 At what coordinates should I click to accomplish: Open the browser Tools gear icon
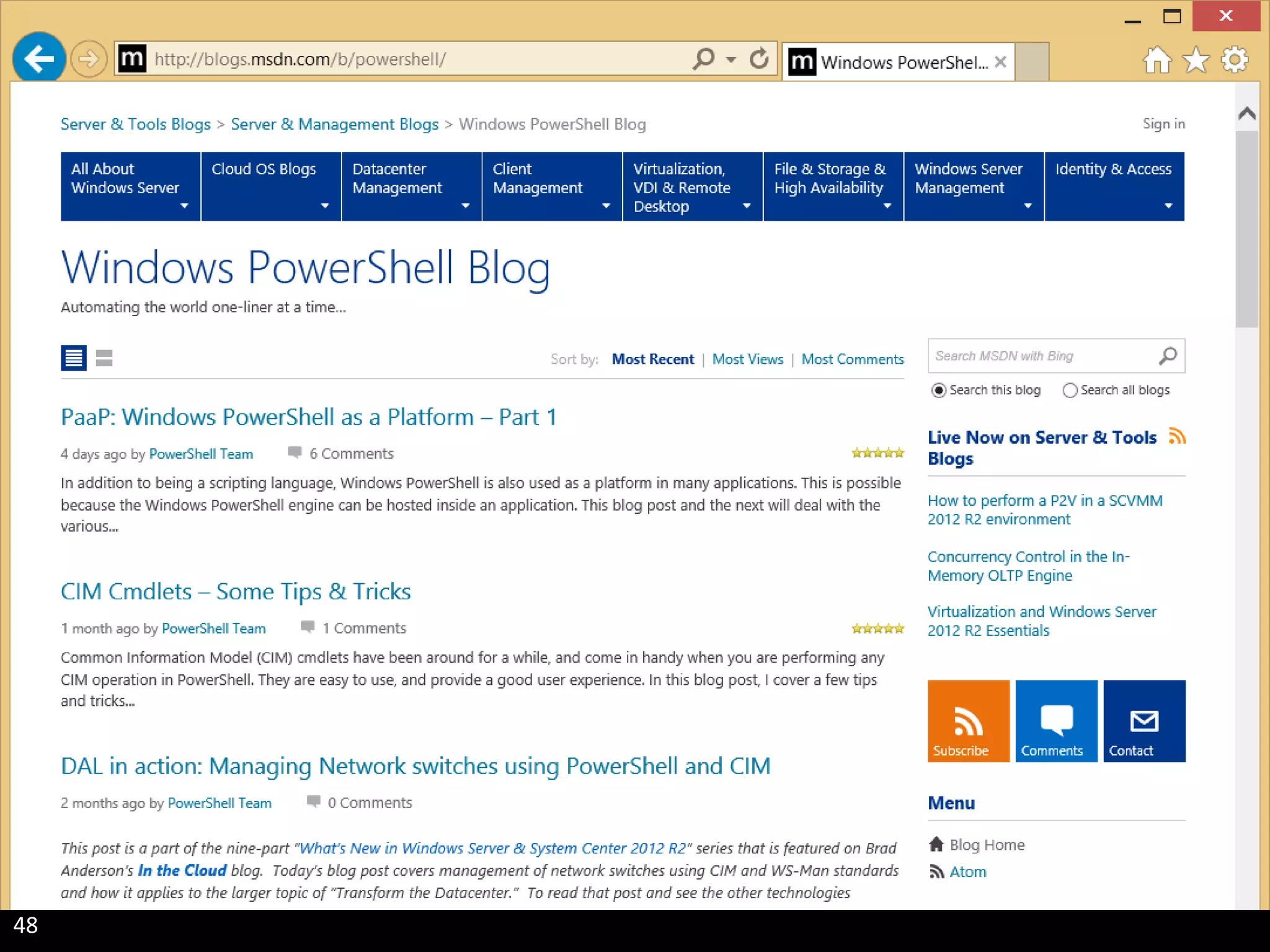point(1234,60)
